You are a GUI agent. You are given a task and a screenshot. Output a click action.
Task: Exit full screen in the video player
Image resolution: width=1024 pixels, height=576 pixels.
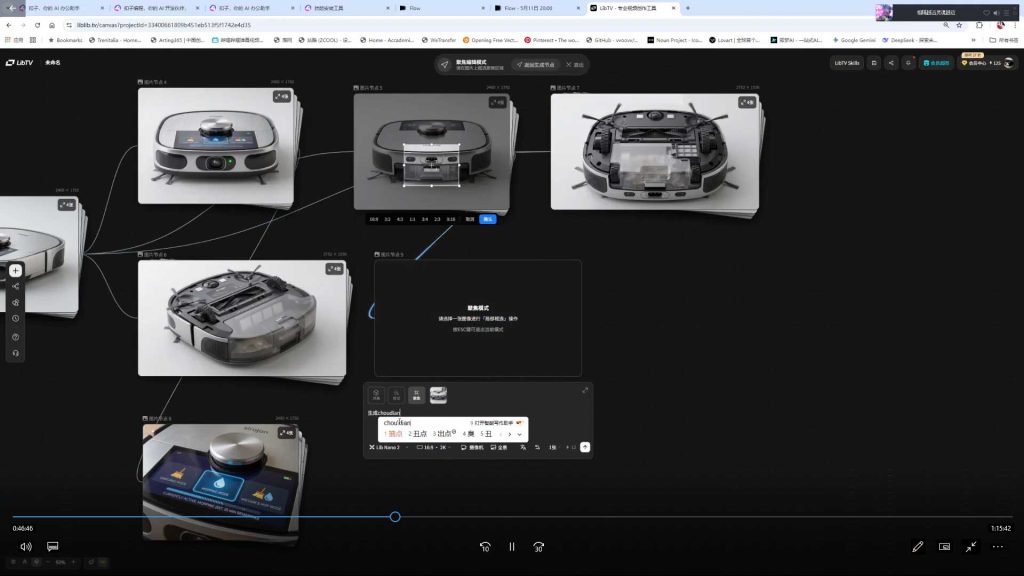click(x=971, y=547)
